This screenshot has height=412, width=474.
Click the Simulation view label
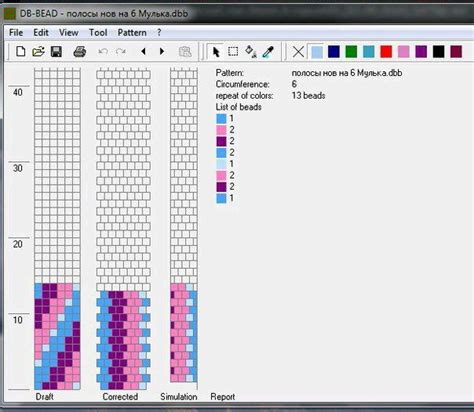coord(179,397)
